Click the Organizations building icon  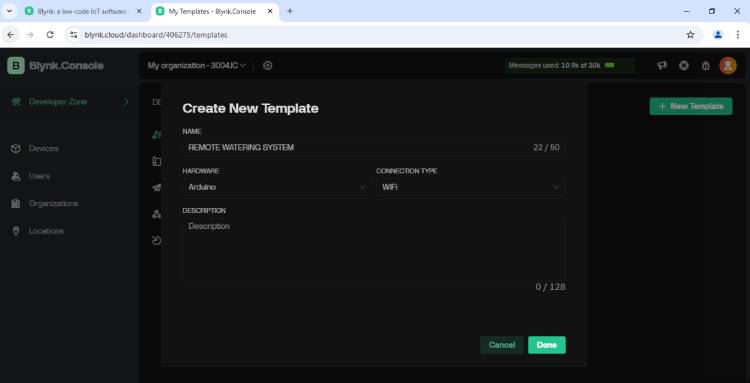point(16,204)
